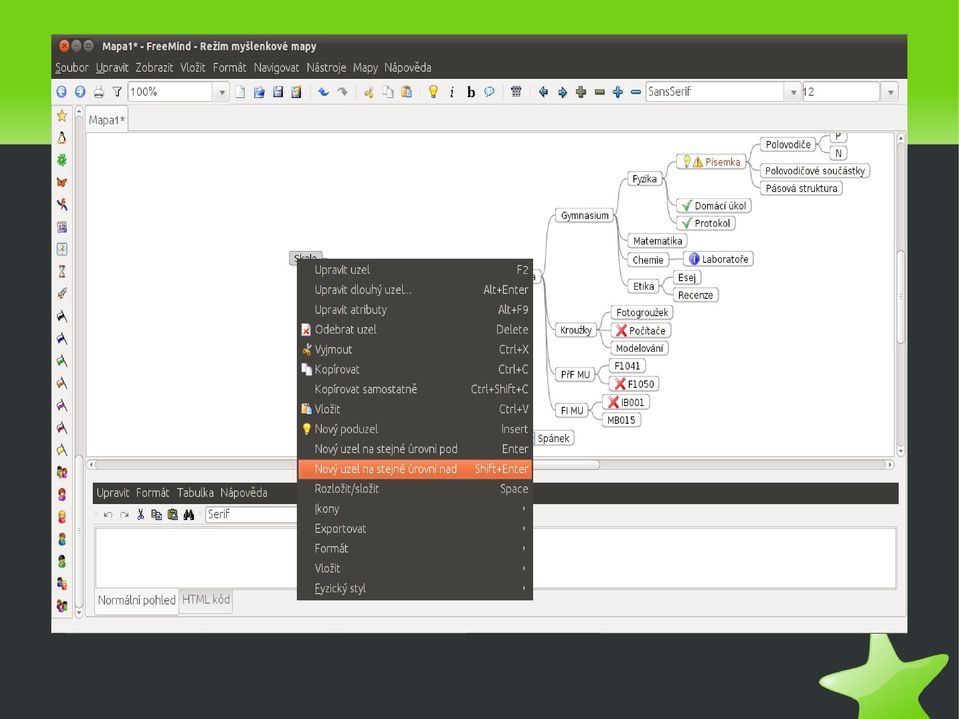Choose Upravit dlouhý uzel from context menu
The image size is (959, 719).
(415, 289)
